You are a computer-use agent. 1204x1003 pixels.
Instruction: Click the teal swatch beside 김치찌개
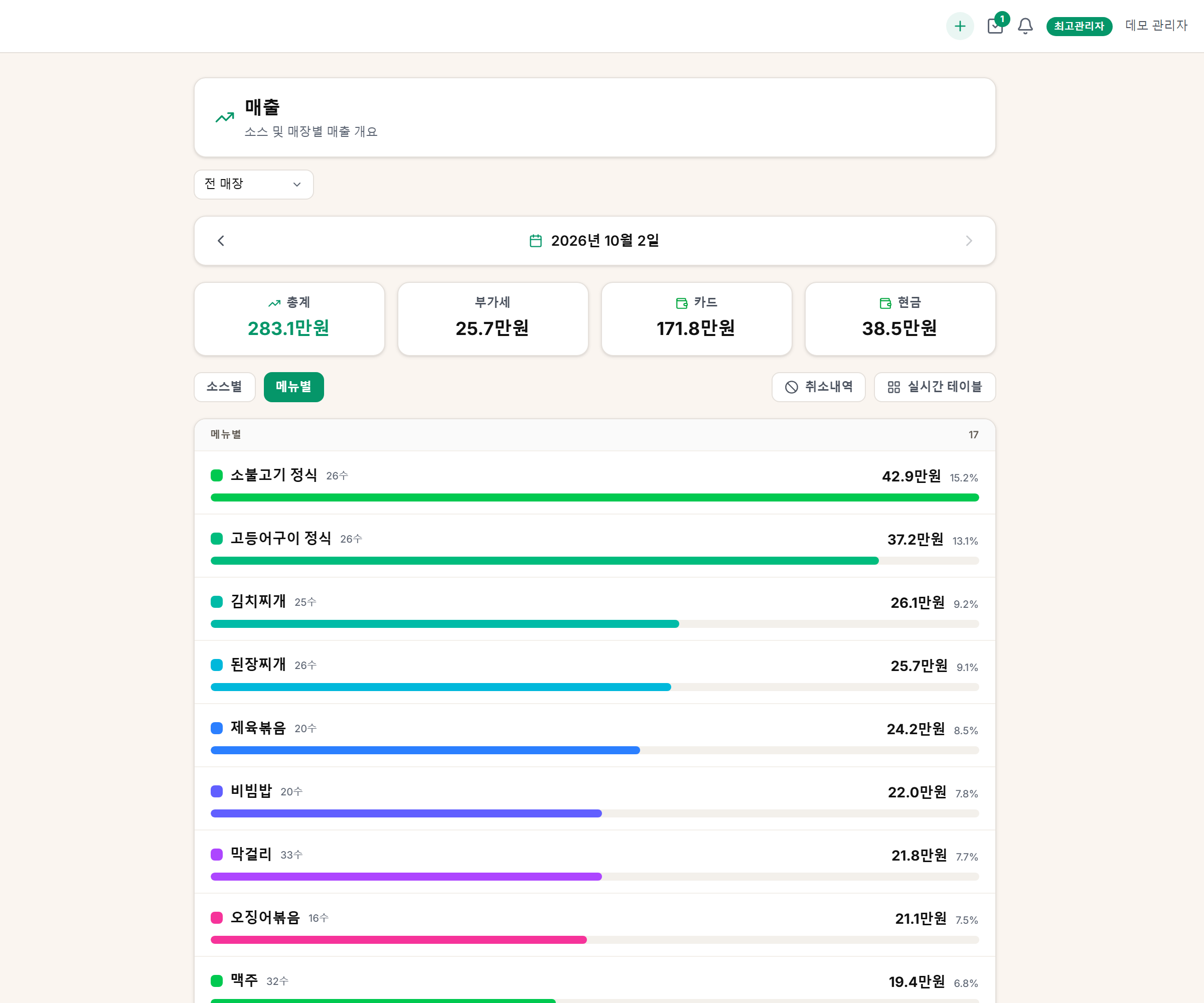point(217,601)
